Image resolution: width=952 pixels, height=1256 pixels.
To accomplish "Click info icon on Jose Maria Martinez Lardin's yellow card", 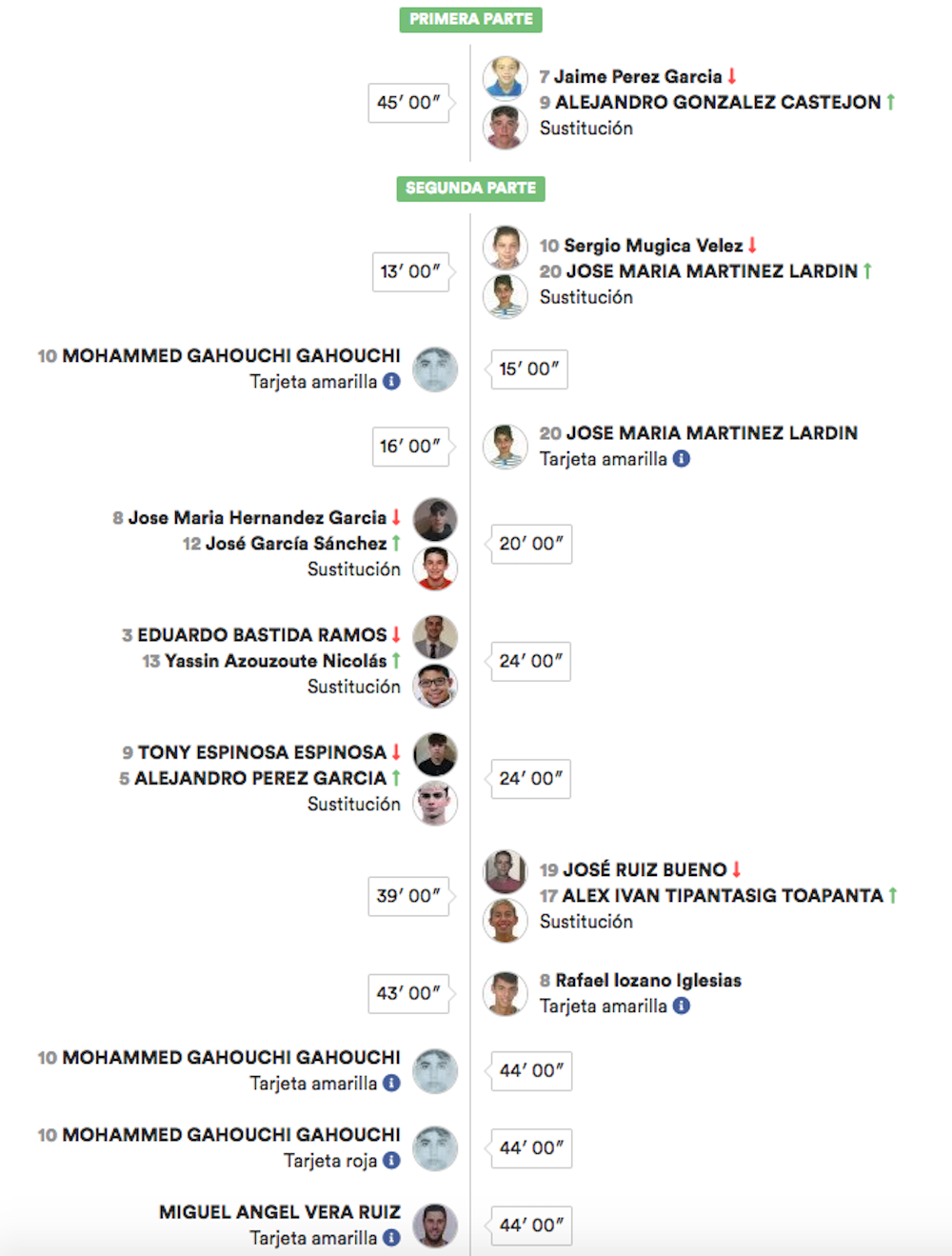I will [682, 458].
